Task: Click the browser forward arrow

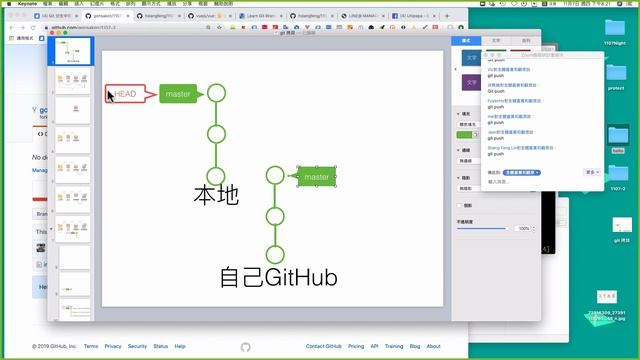Action: (22, 27)
